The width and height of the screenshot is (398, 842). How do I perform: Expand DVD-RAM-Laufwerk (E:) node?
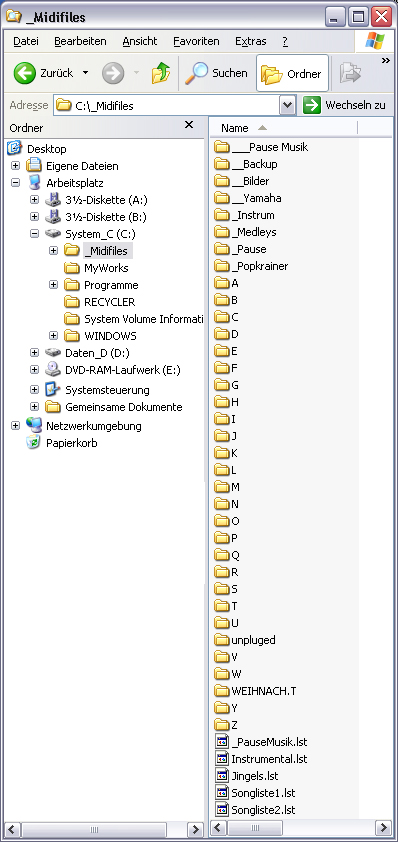click(x=35, y=370)
